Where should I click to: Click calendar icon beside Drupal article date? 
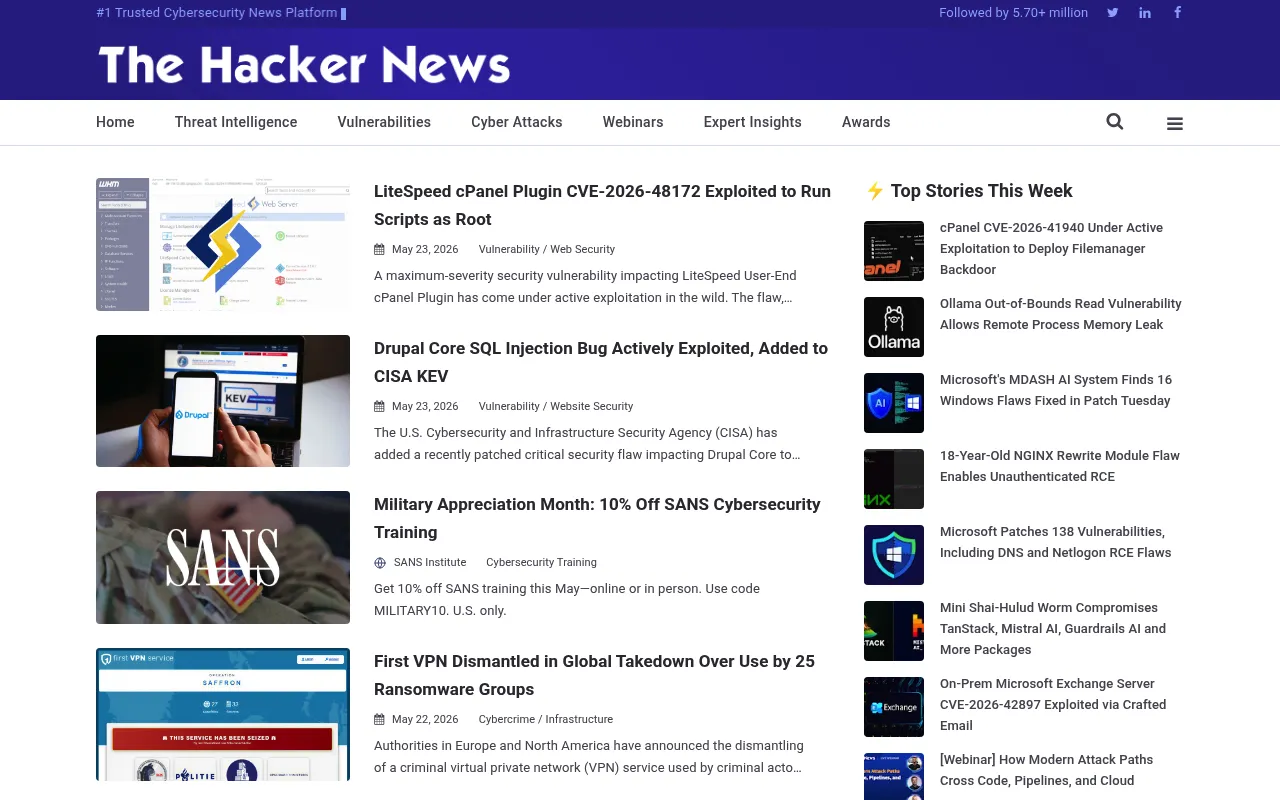click(x=379, y=407)
